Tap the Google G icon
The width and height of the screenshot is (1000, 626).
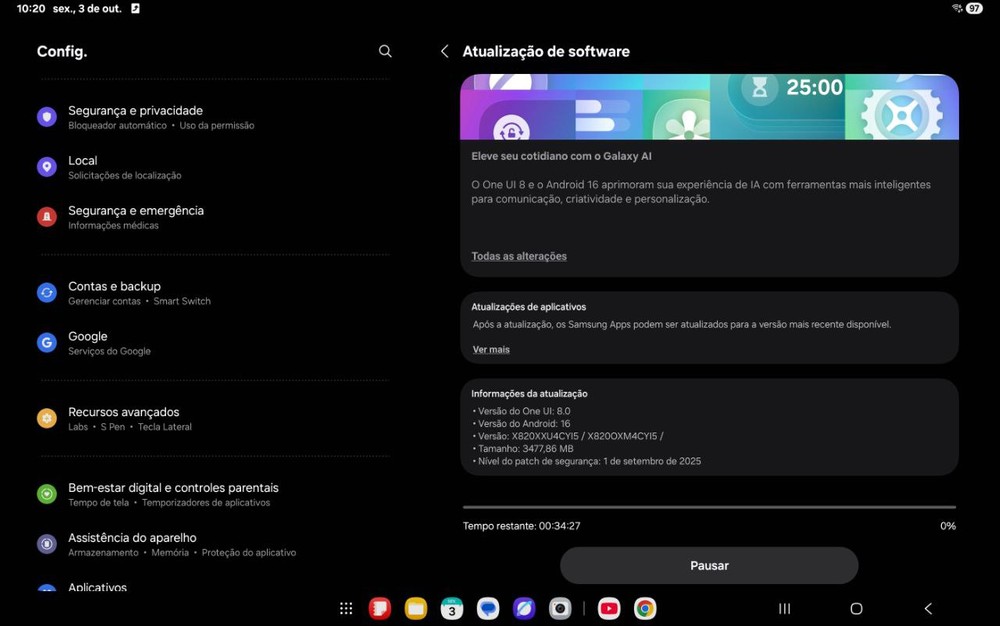(x=47, y=342)
